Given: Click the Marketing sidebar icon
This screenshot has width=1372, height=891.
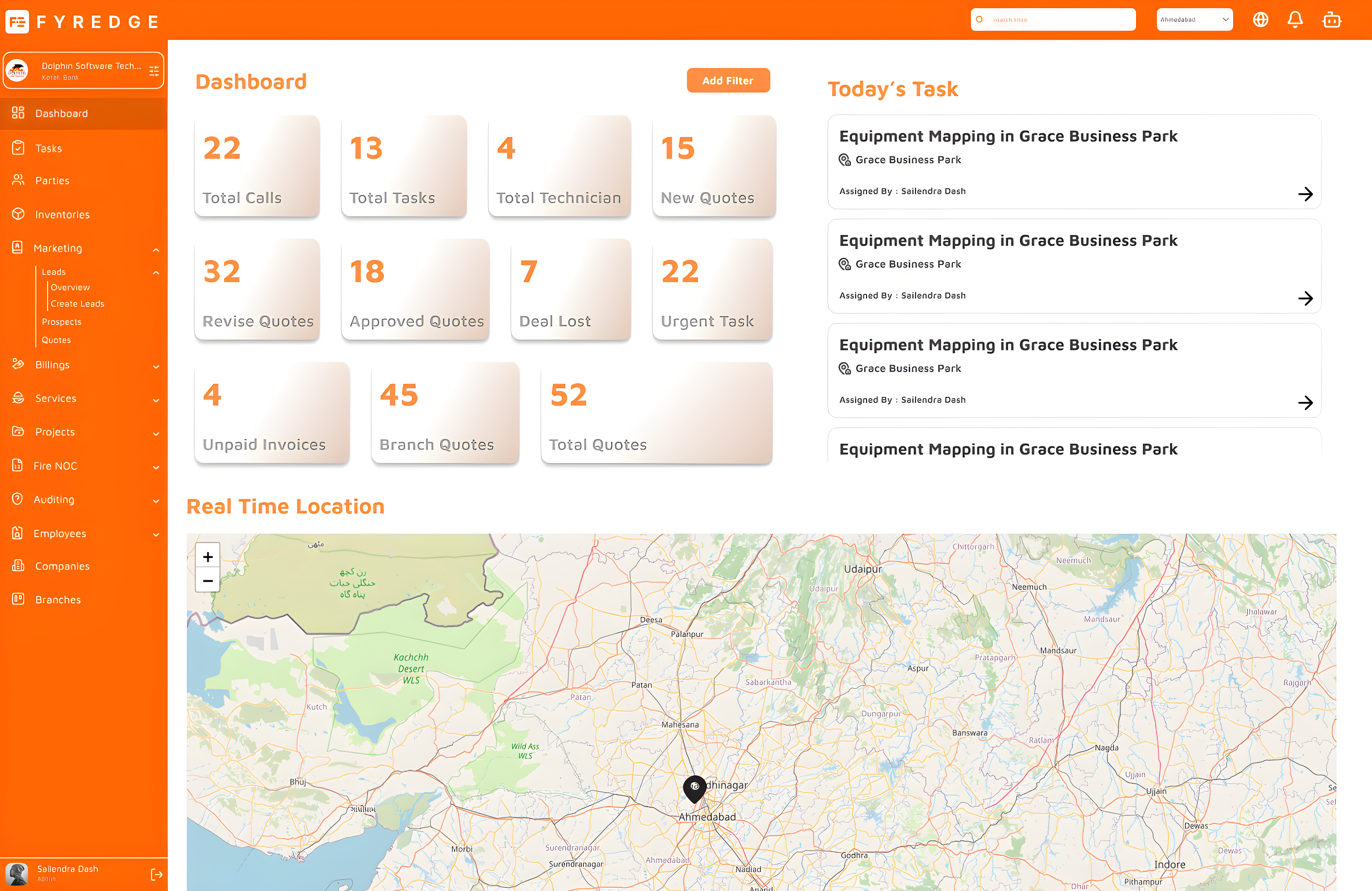Looking at the screenshot, I should point(18,248).
